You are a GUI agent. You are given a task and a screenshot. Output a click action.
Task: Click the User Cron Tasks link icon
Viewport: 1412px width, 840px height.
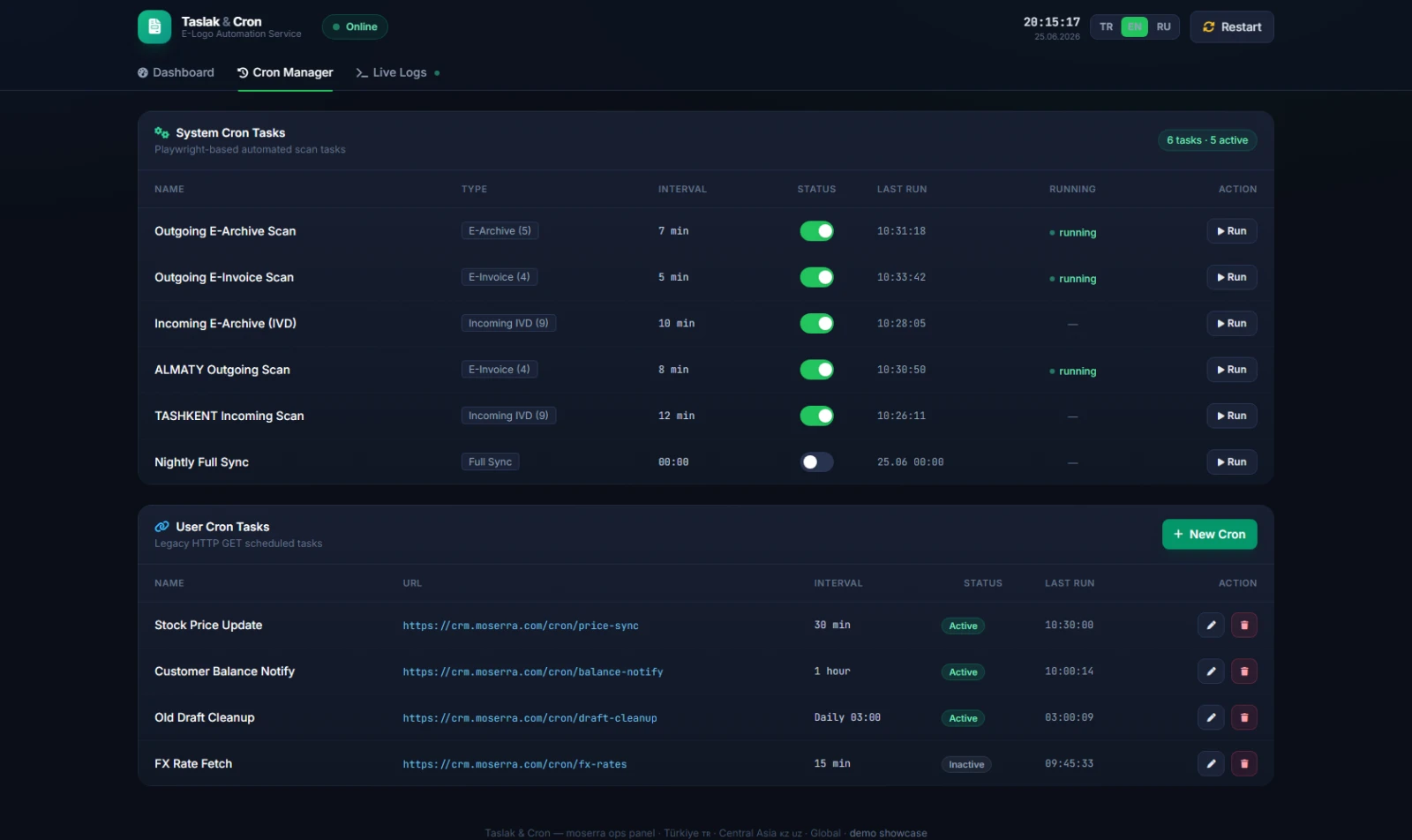tap(161, 527)
